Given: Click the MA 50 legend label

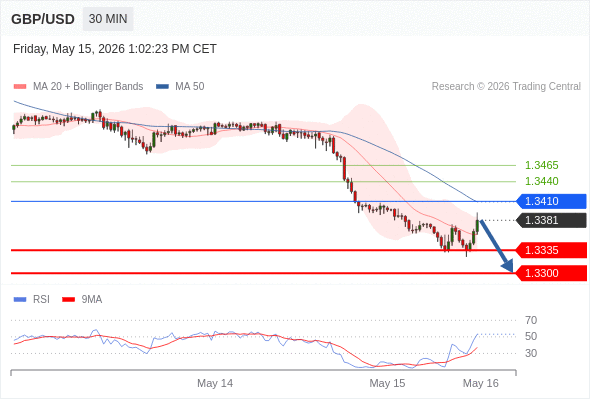Looking at the screenshot, I should coord(190,87).
